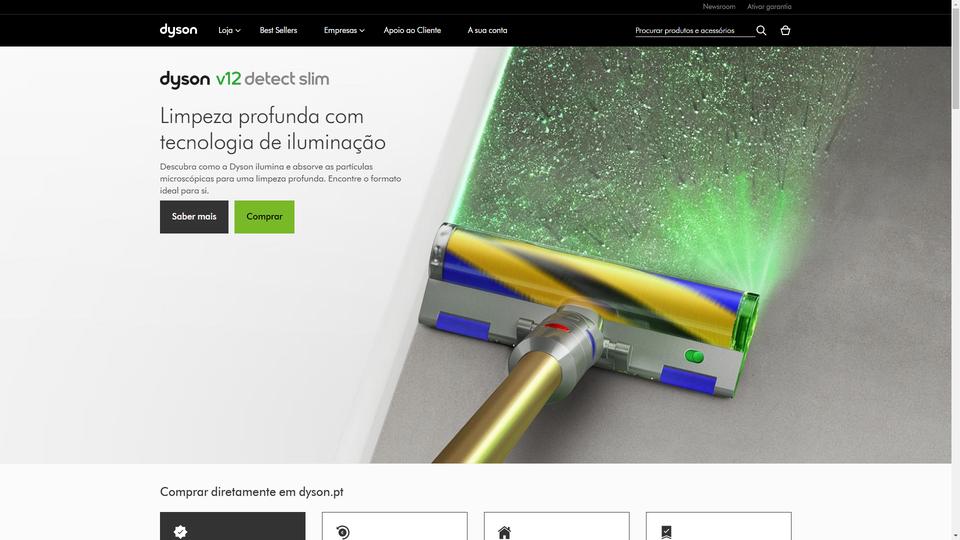Open Apoio ao Cliente menu item
The image size is (960, 540).
pyautogui.click(x=412, y=30)
